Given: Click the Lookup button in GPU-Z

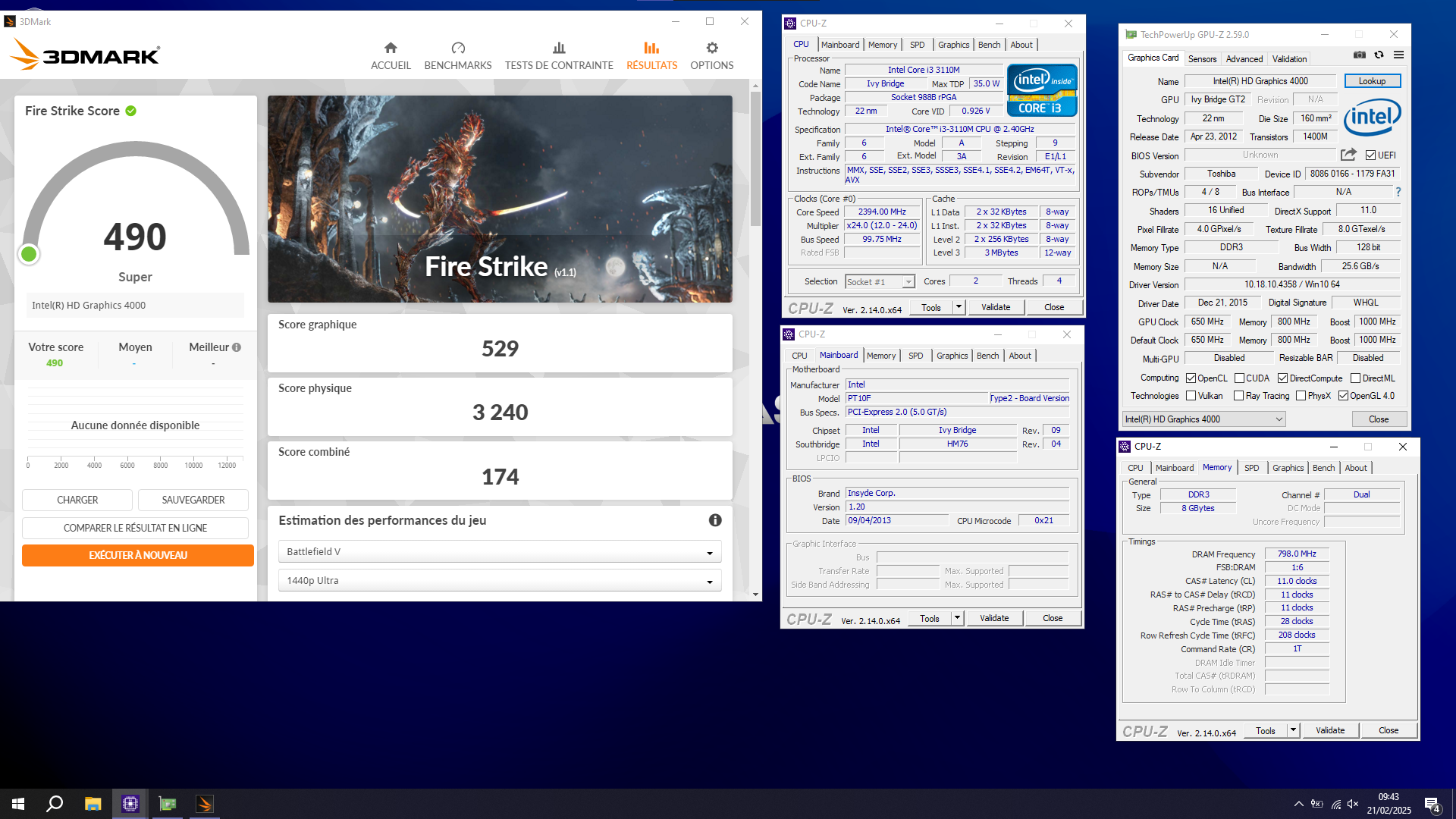Looking at the screenshot, I should coord(1372,81).
